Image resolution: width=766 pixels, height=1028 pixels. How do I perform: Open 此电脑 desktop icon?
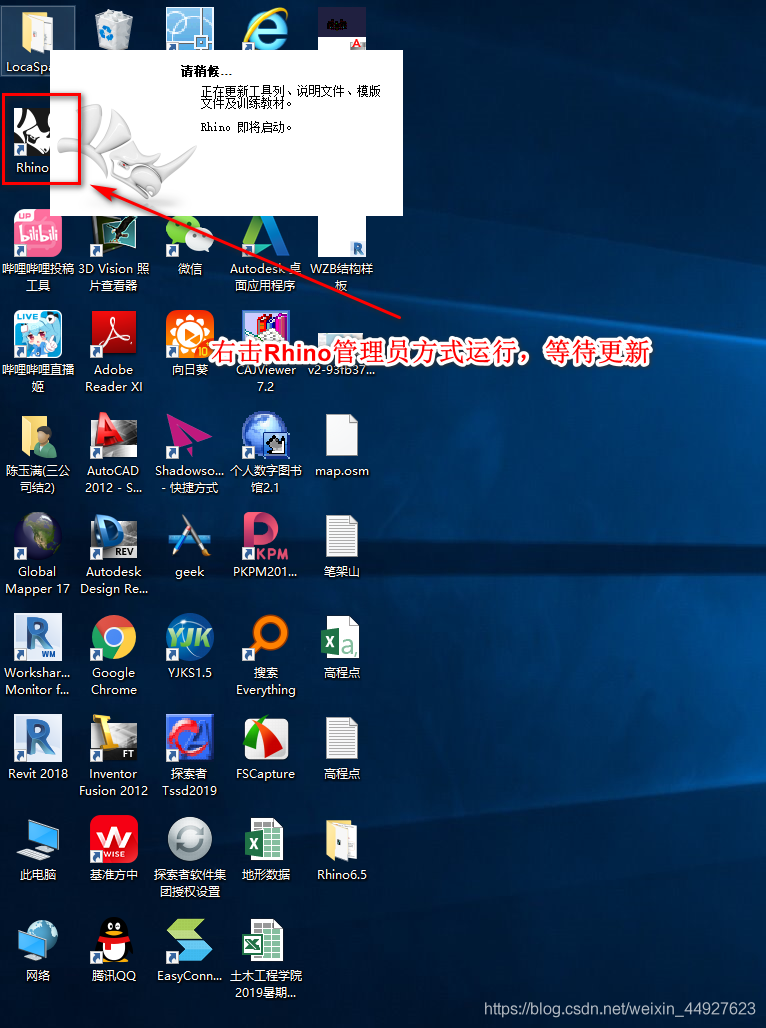[x=38, y=848]
